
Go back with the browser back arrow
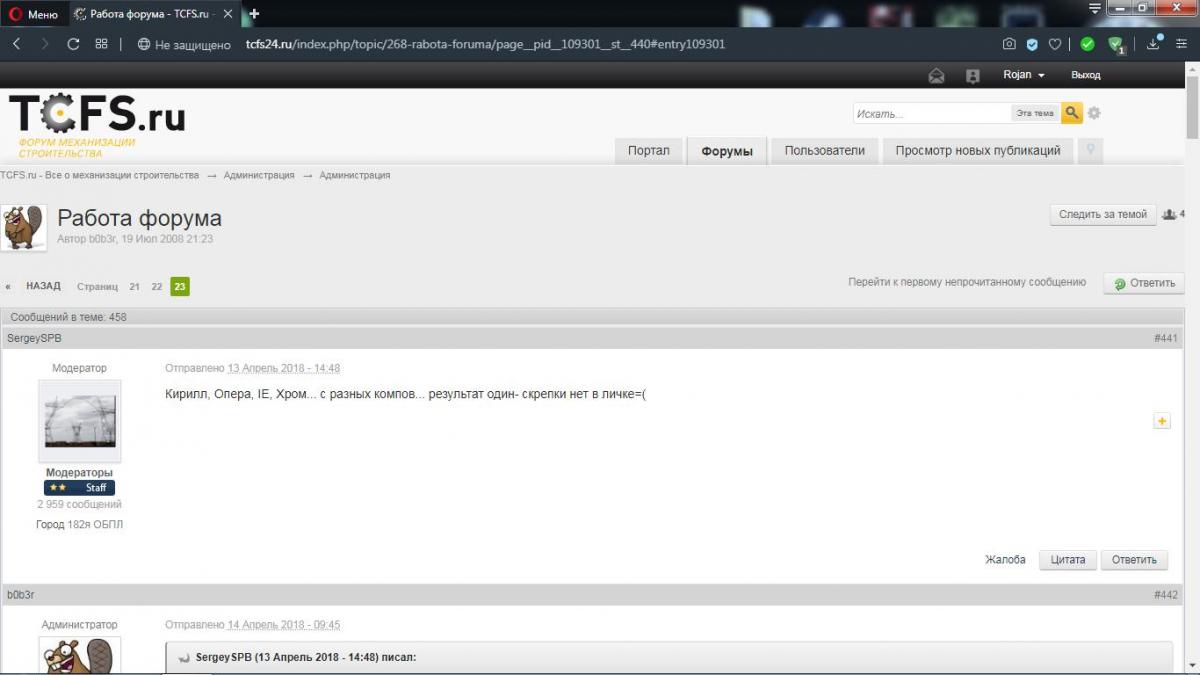(17, 44)
